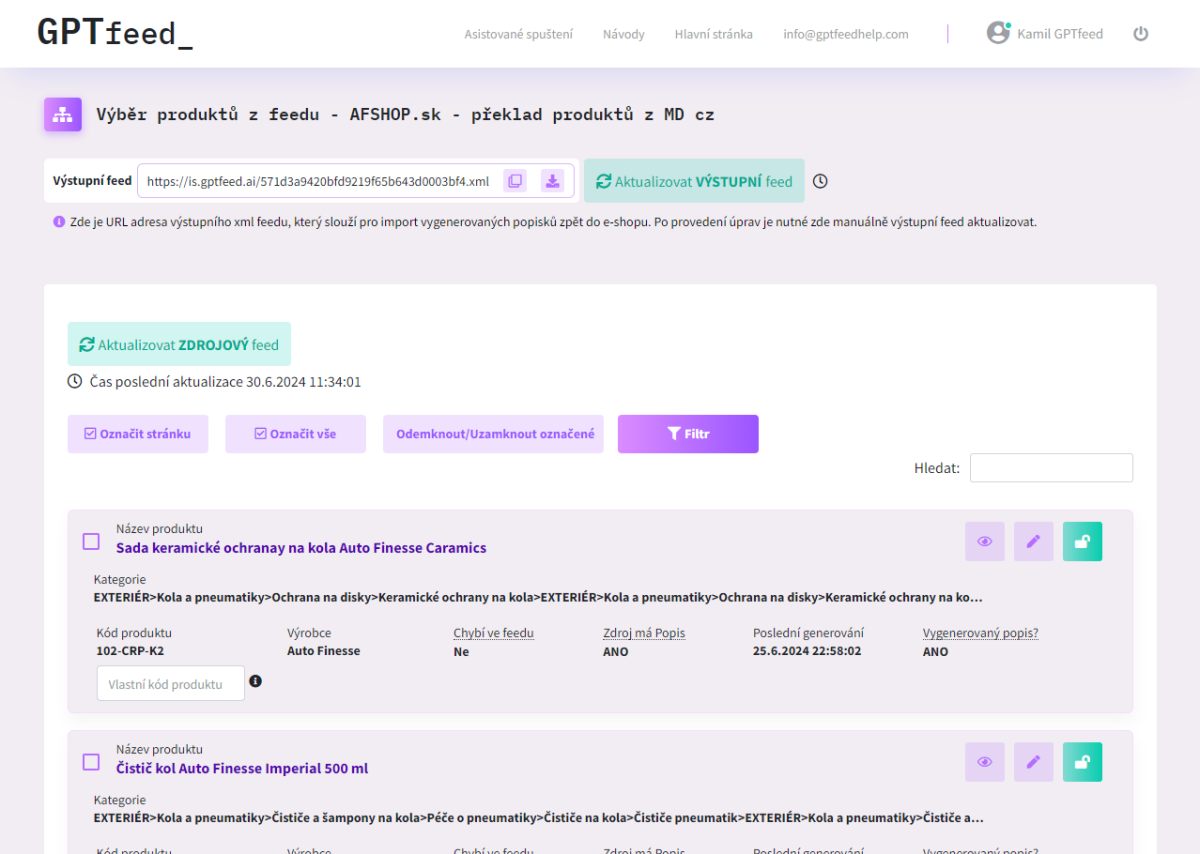Edit Čistič kol Imperial product with pencil
This screenshot has width=1200, height=854.
[x=1034, y=762]
